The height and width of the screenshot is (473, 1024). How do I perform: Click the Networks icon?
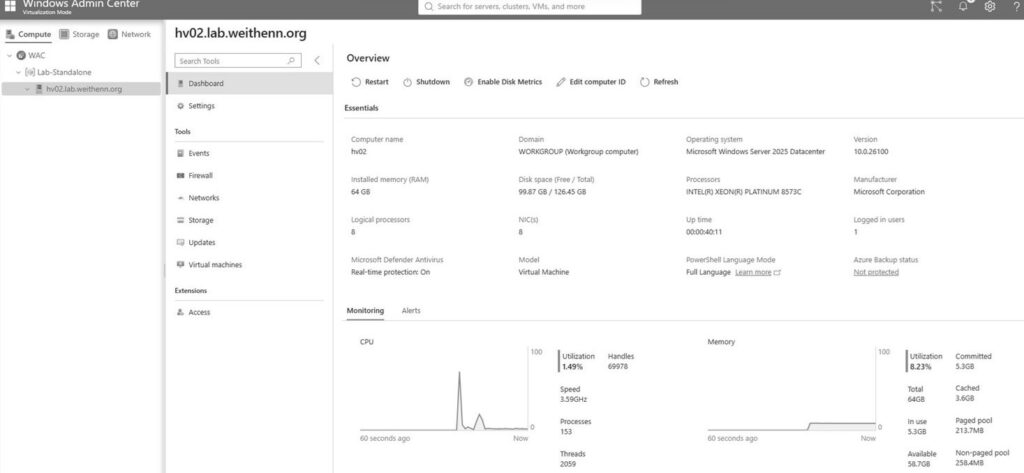pos(181,198)
